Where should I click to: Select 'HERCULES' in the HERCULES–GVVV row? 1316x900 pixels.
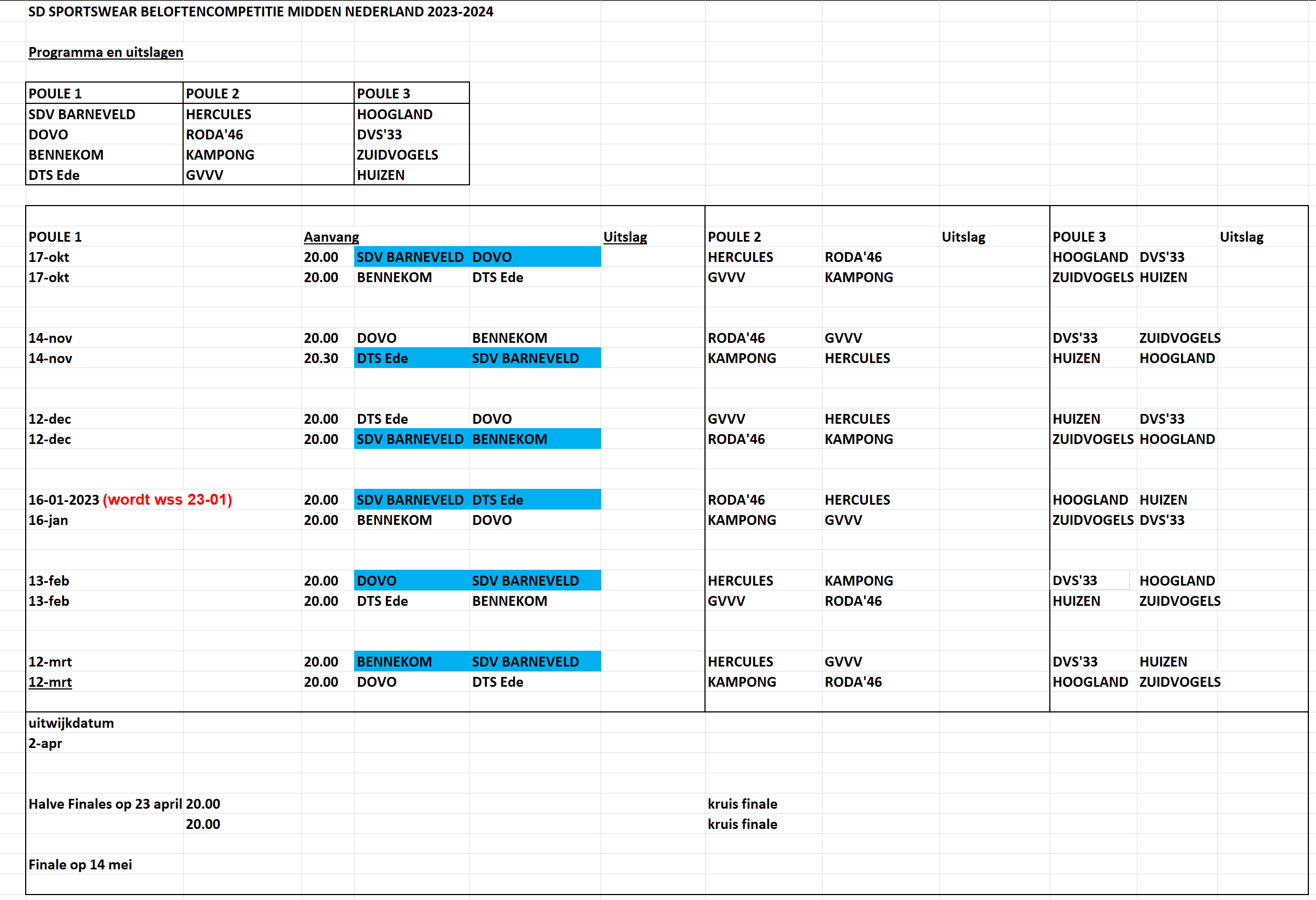(x=740, y=662)
